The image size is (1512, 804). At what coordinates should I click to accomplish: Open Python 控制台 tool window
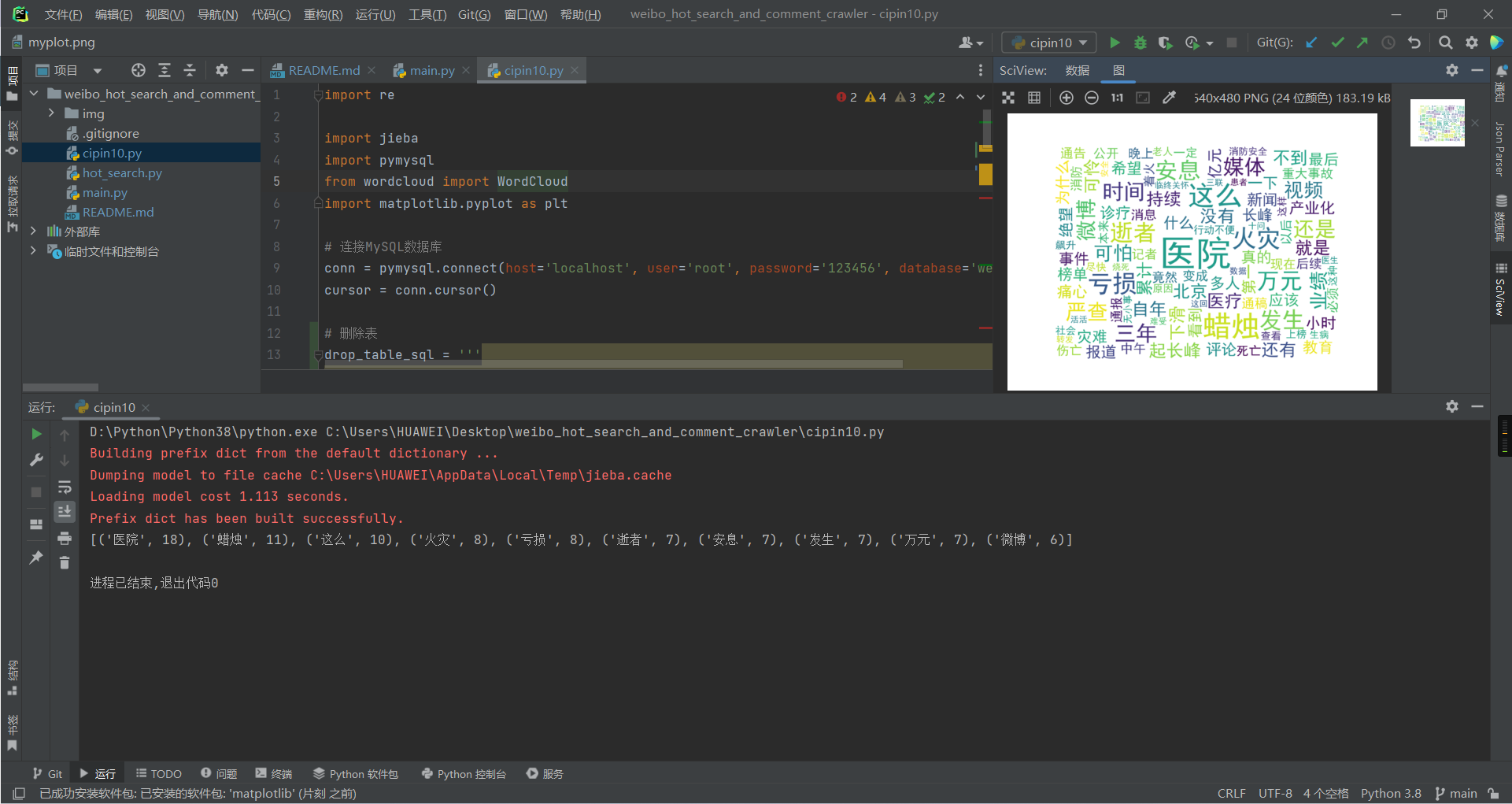pyautogui.click(x=464, y=774)
